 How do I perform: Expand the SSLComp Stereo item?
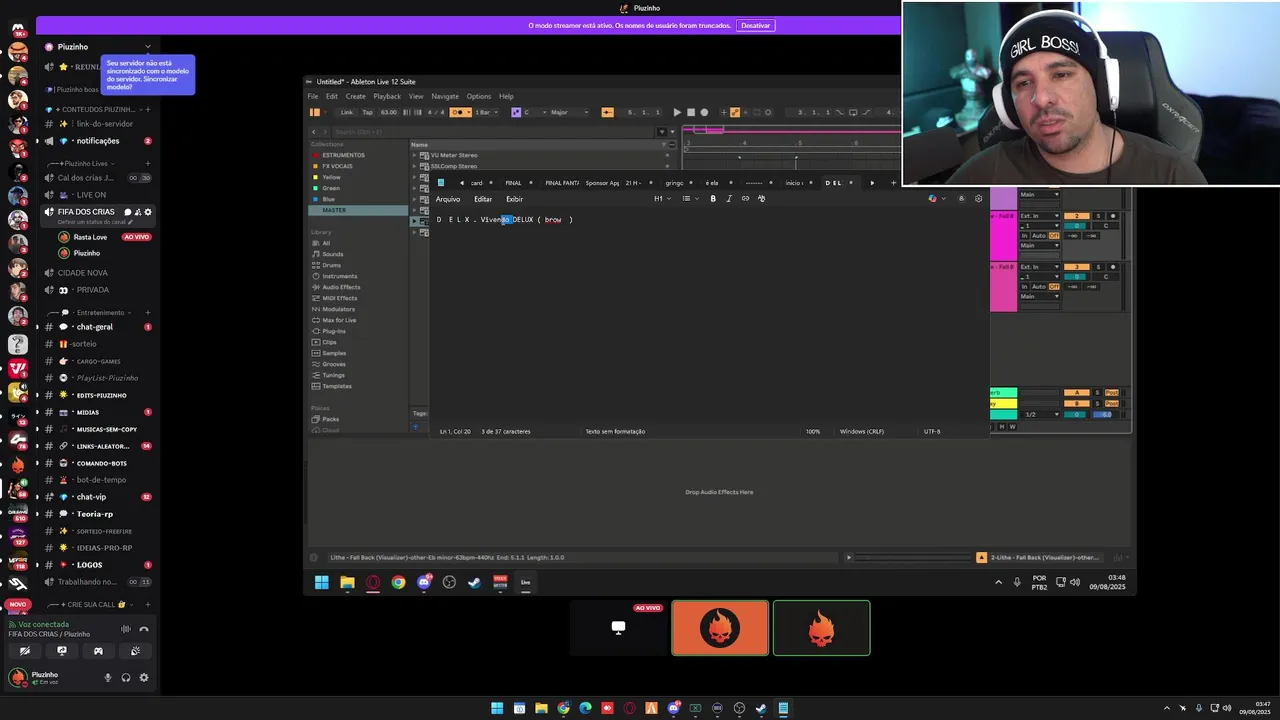click(x=415, y=166)
